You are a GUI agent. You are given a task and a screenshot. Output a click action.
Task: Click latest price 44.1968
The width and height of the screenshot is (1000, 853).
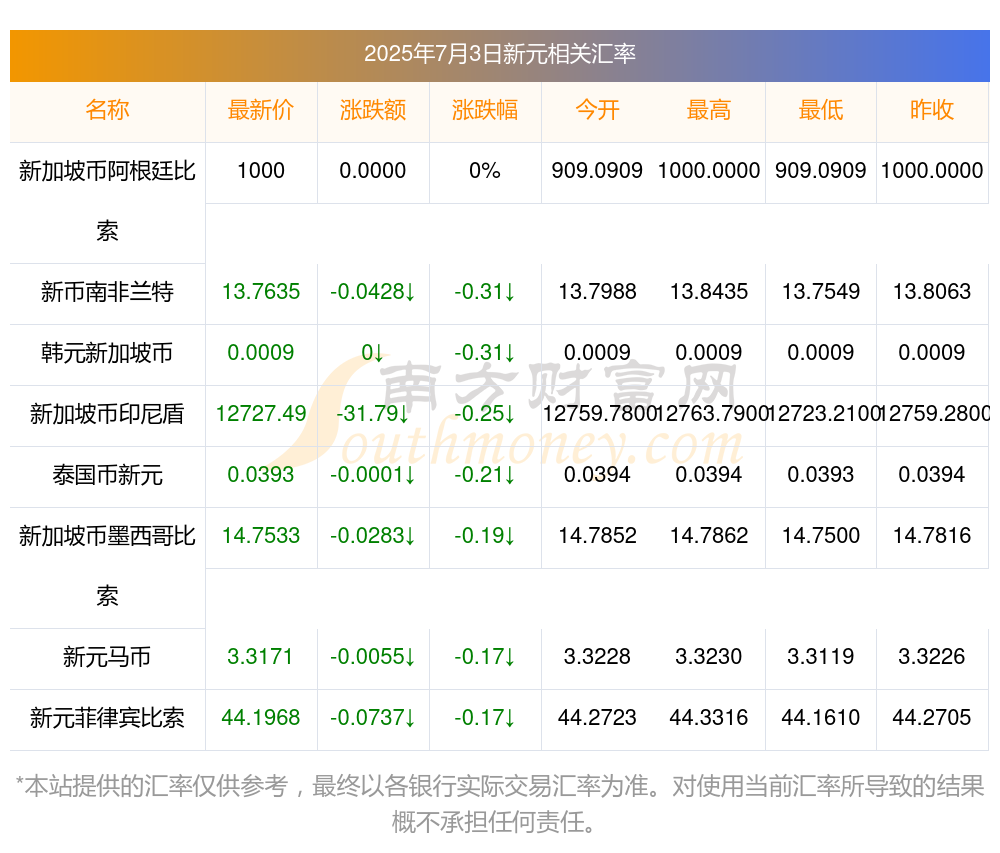261,717
